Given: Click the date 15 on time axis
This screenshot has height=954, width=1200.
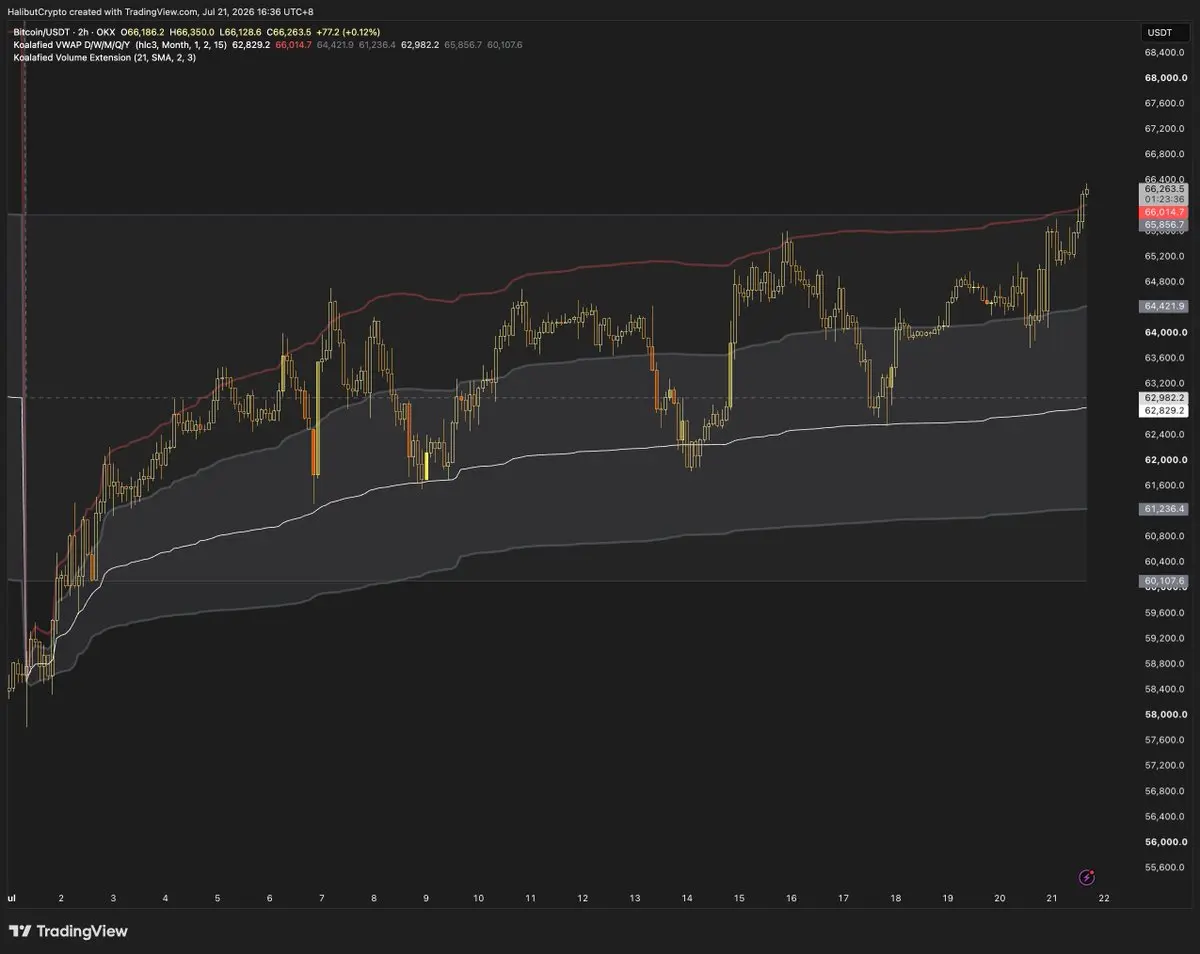Looking at the screenshot, I should coord(739,899).
